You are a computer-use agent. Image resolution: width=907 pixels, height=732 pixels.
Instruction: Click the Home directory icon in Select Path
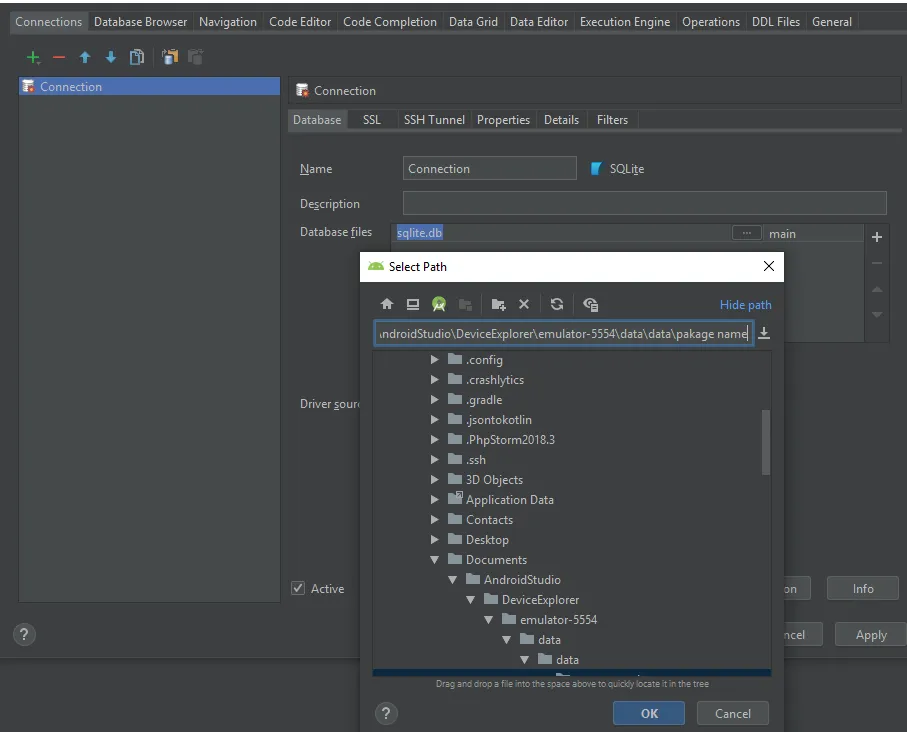point(387,305)
